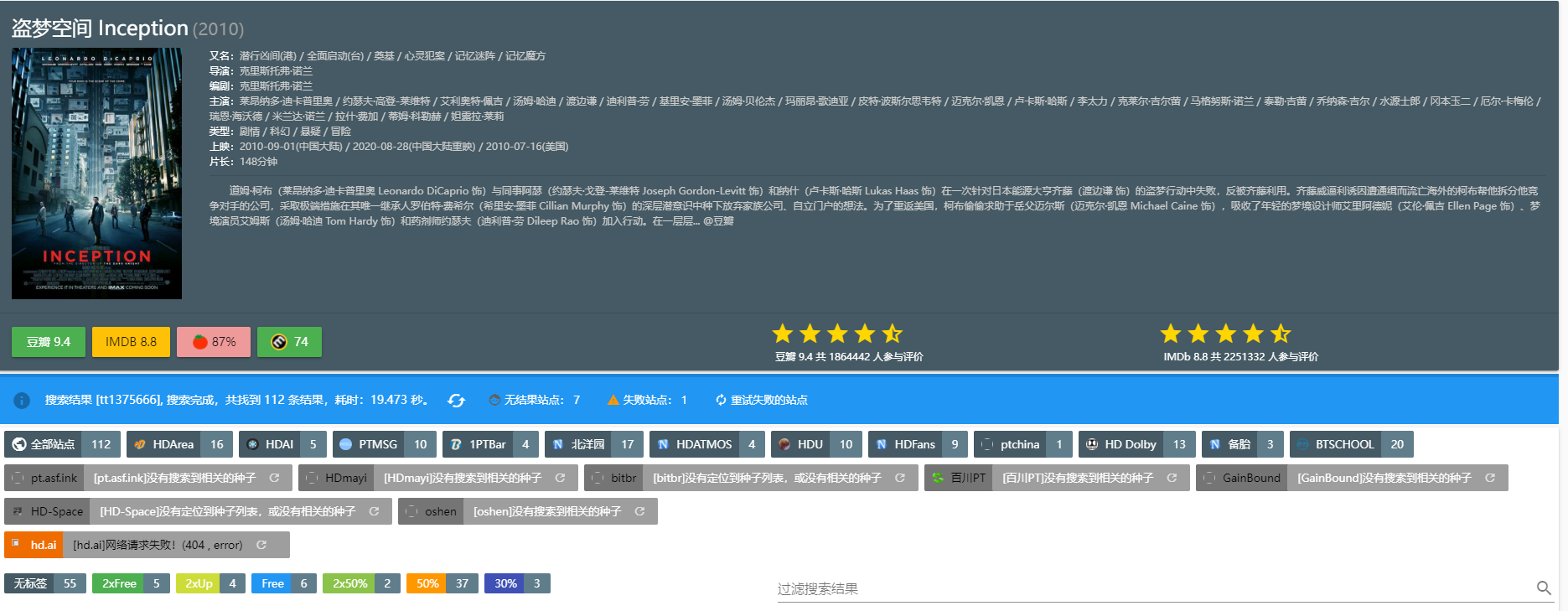Retry search icon for 百川PT
Image resolution: width=1568 pixels, height=611 pixels.
1172,478
